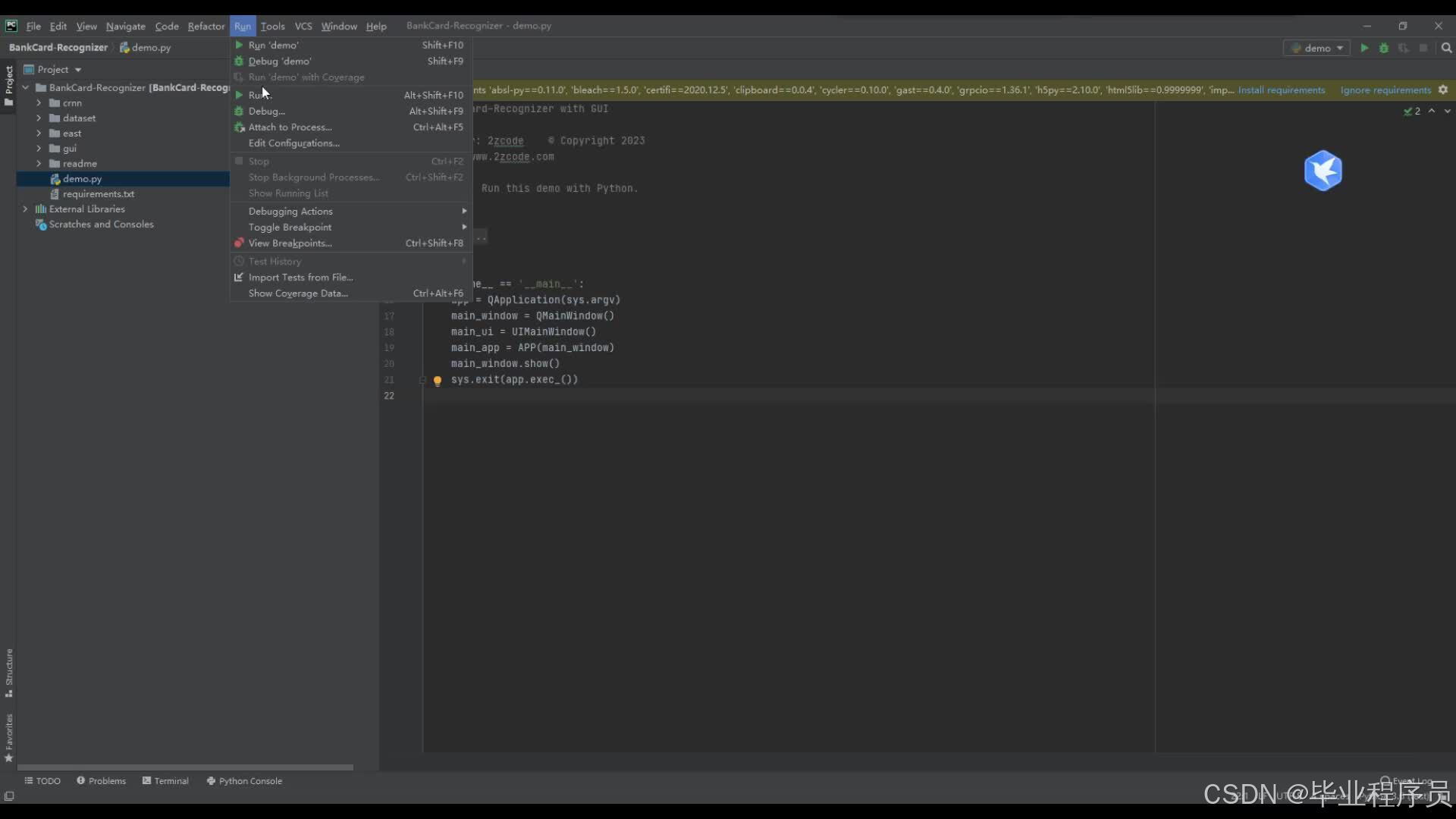Toggle the tool window bars corner button
The width and height of the screenshot is (1456, 819).
[x=9, y=795]
